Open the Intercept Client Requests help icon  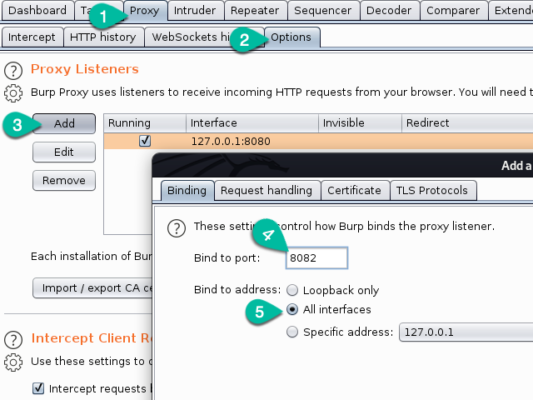coord(13,340)
